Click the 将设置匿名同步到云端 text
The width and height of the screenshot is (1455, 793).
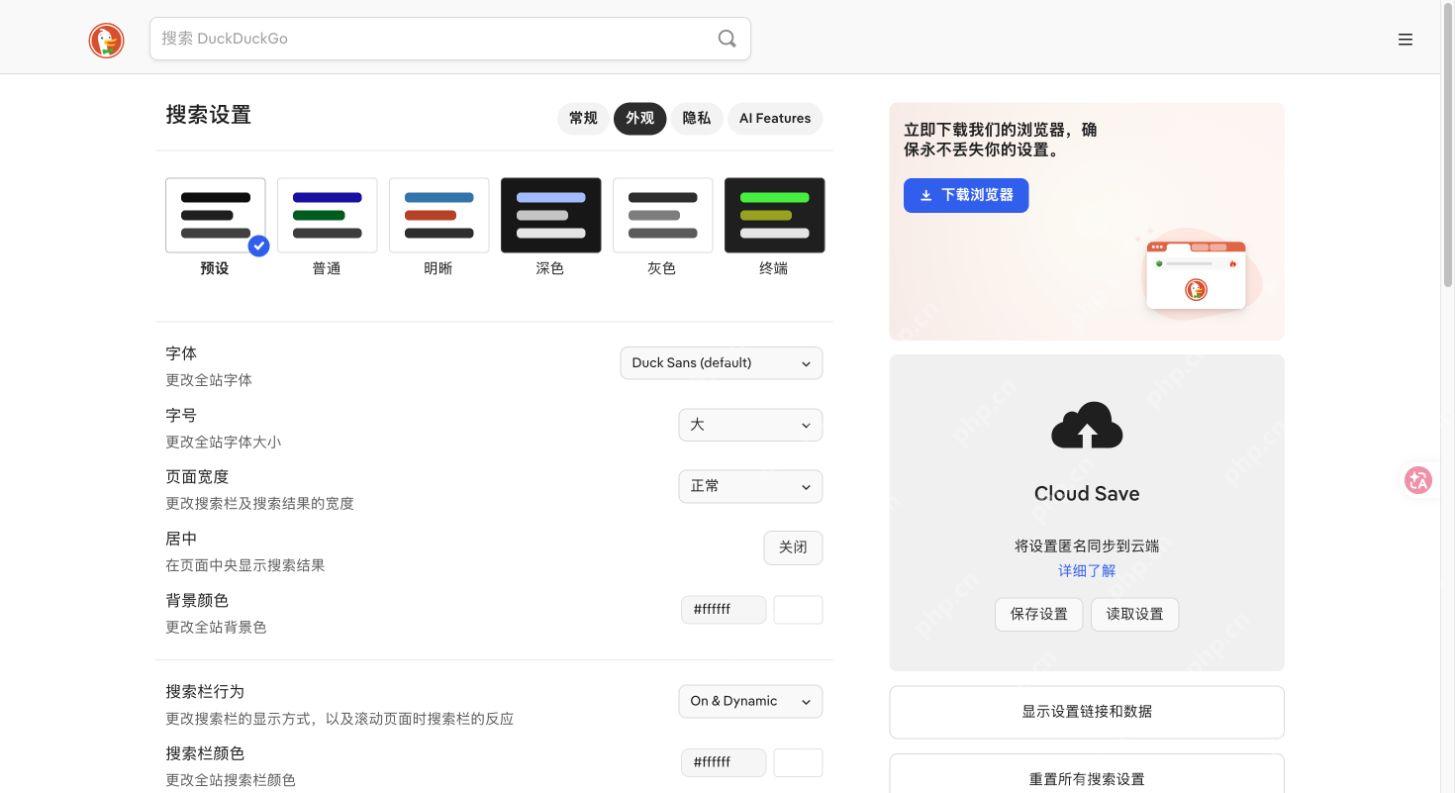[1087, 546]
